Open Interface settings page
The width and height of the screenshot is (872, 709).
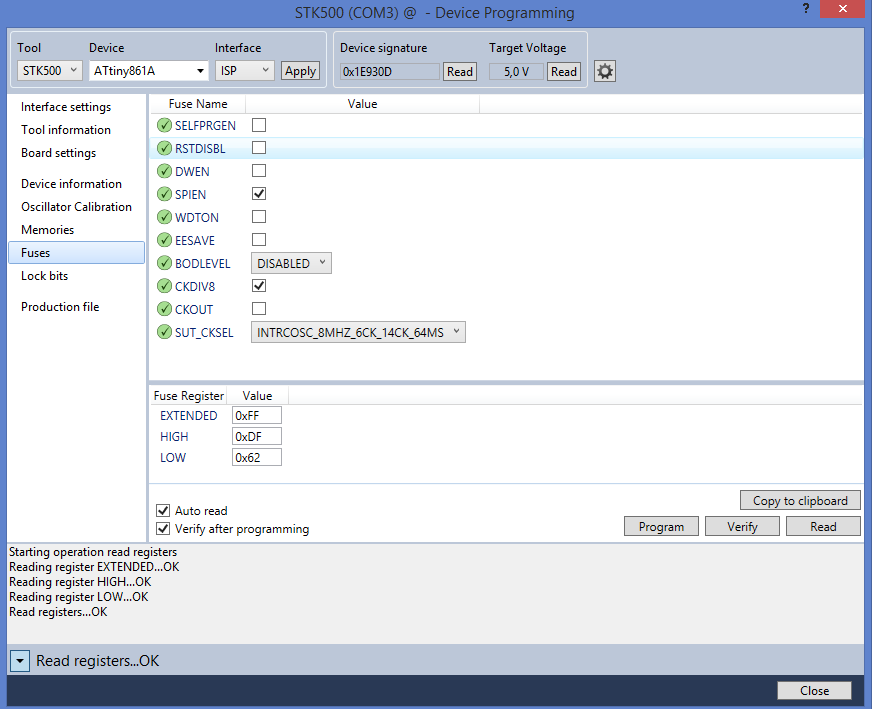(x=66, y=107)
